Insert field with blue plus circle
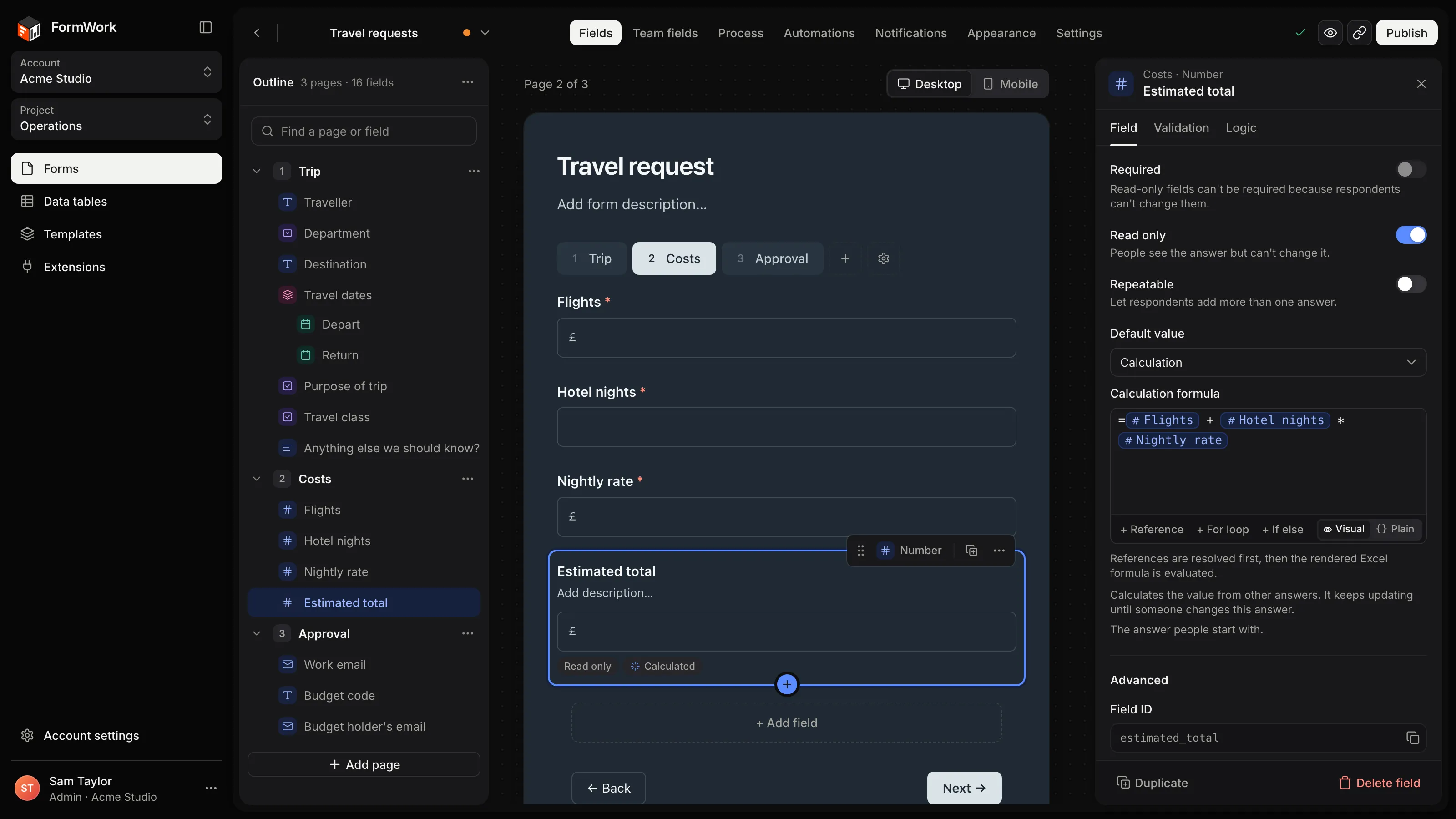This screenshot has height=819, width=1456. (x=787, y=684)
